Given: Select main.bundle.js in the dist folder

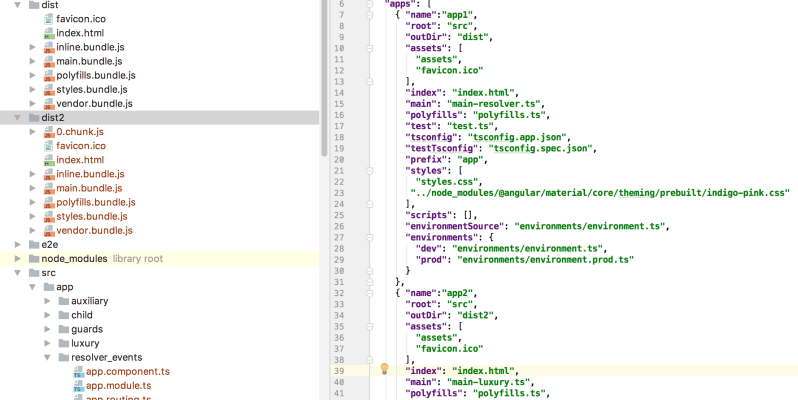Looking at the screenshot, I should (x=89, y=61).
